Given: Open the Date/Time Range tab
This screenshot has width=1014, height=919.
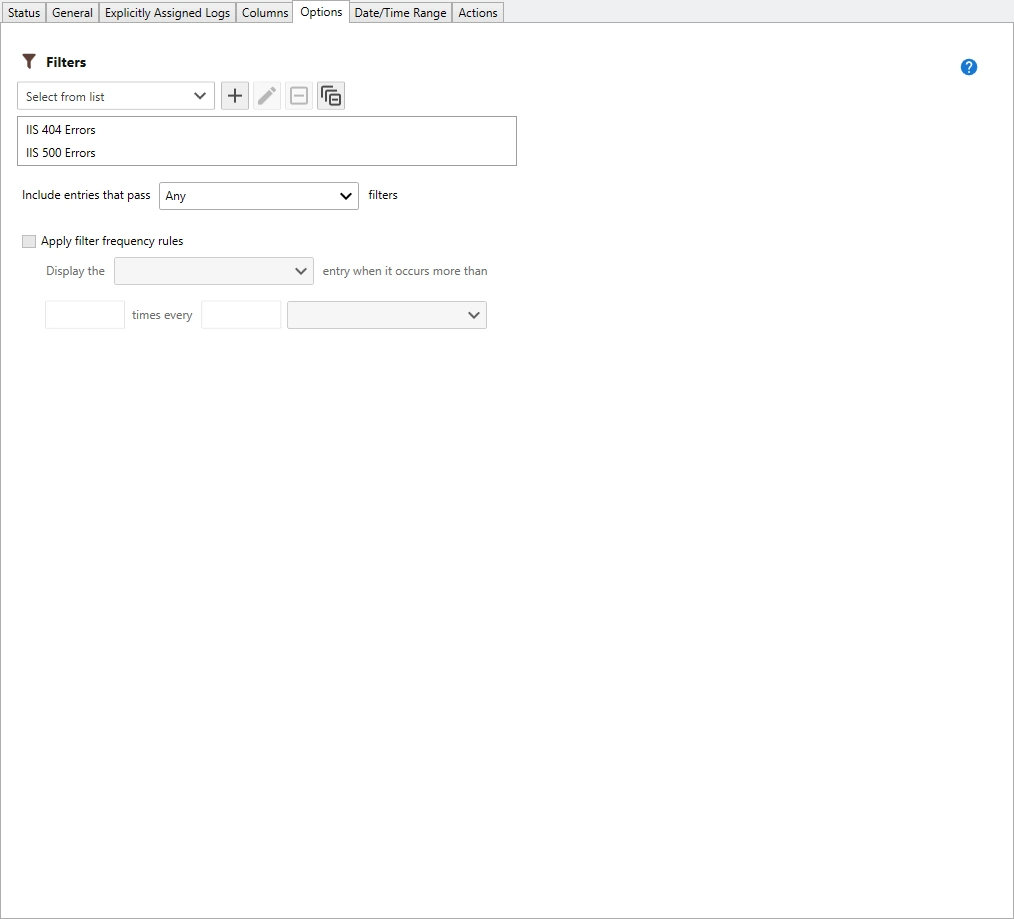Looking at the screenshot, I should pos(400,13).
